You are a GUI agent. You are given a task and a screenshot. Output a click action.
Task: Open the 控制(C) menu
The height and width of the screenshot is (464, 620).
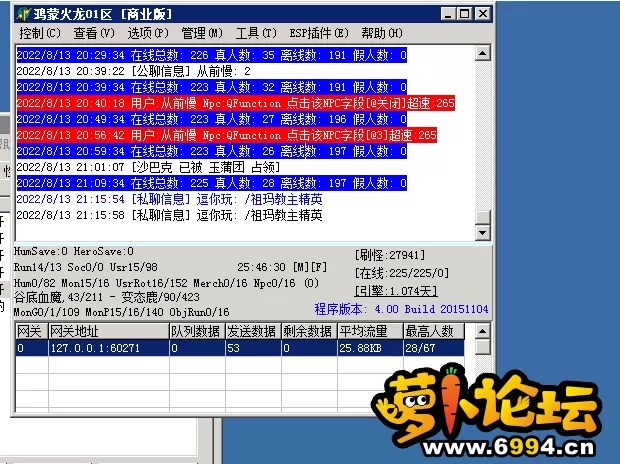pyautogui.click(x=40, y=33)
